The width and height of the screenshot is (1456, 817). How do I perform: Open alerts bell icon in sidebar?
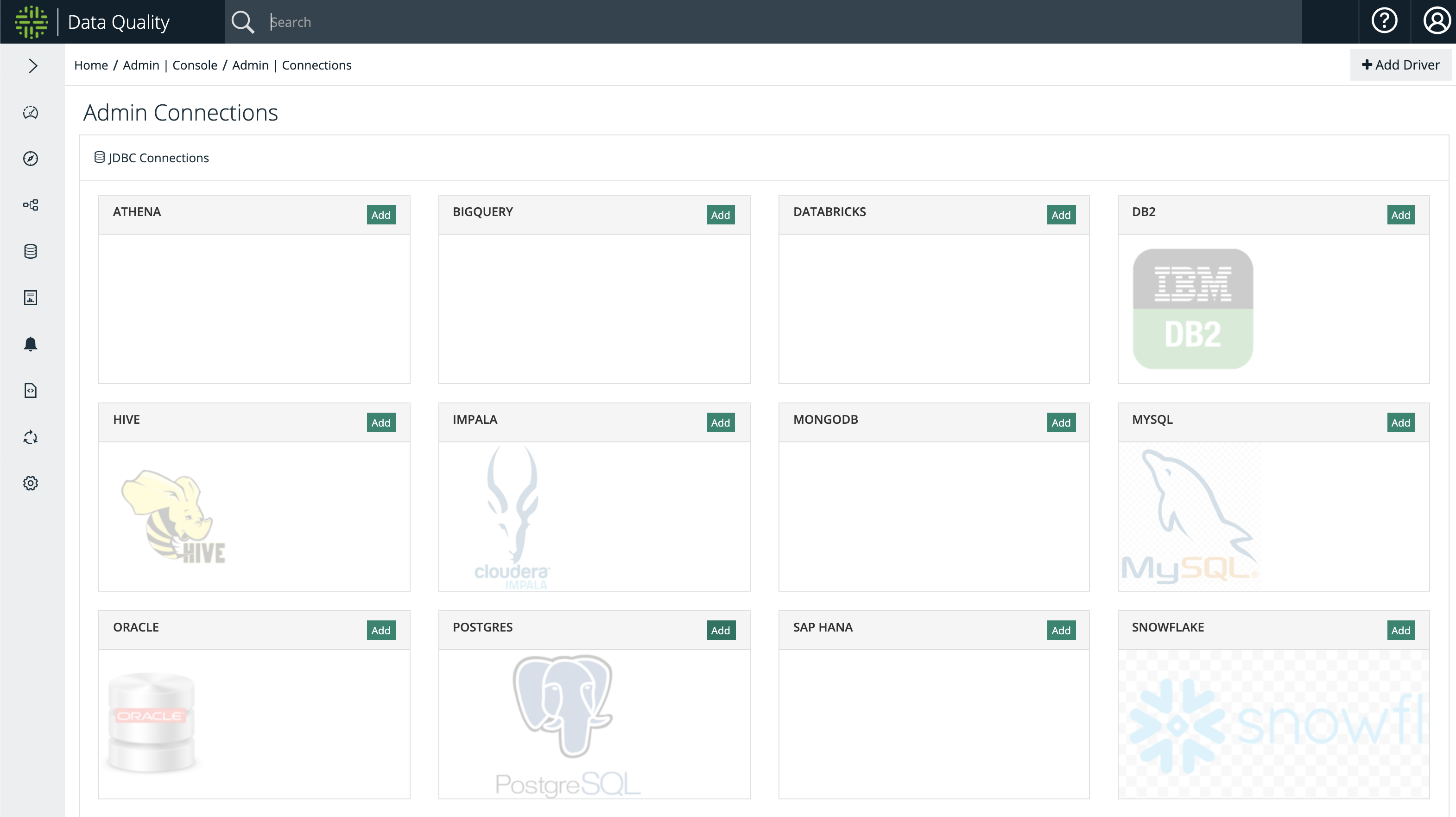(31, 345)
